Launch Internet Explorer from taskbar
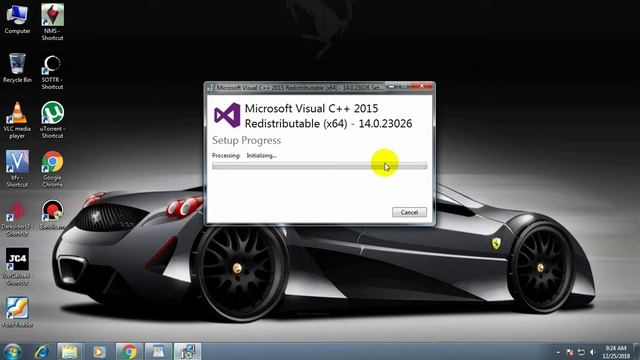The width and height of the screenshot is (640, 360). click(x=42, y=351)
